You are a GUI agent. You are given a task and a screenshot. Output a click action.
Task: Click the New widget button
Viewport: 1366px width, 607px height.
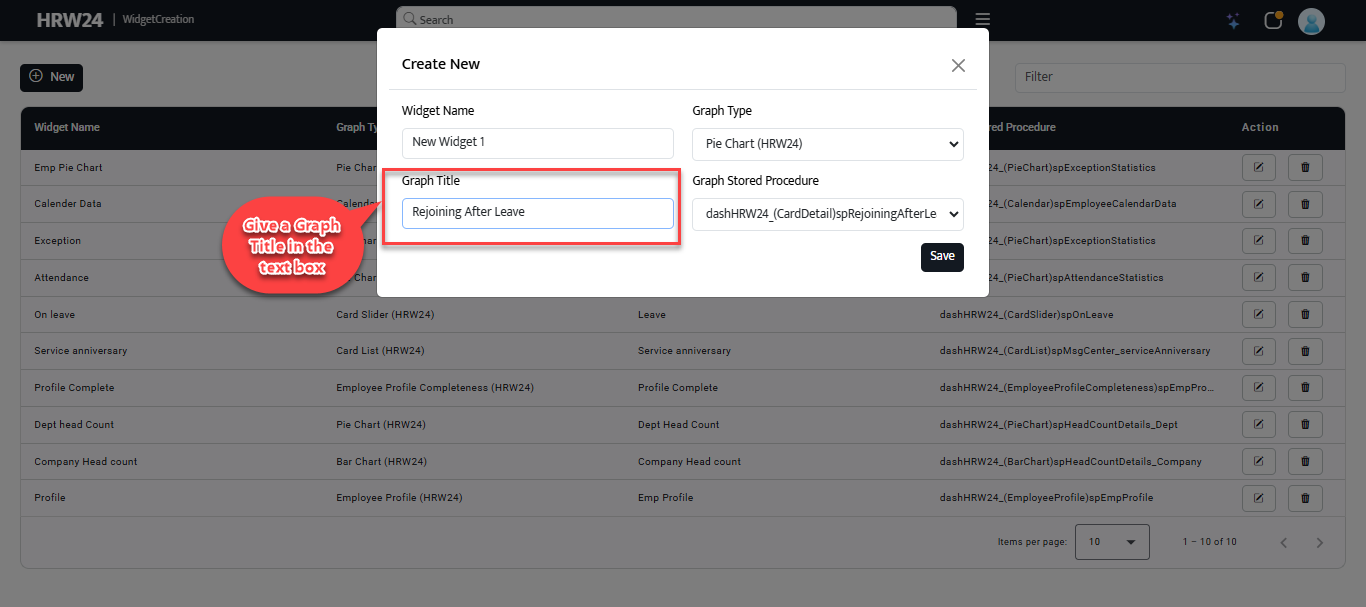pos(51,77)
